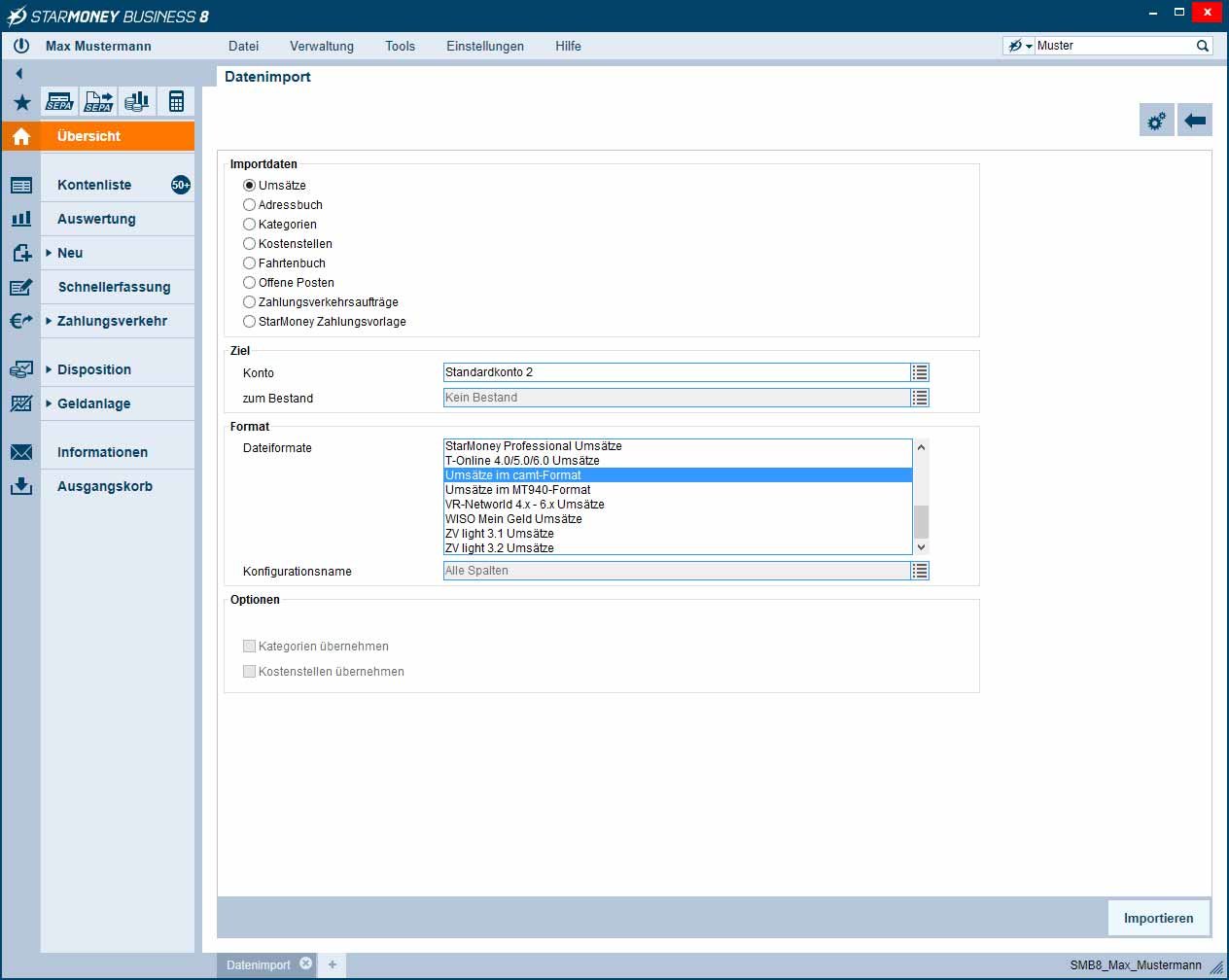The height and width of the screenshot is (980, 1229).
Task: Click the favorites star icon
Action: coord(21,102)
